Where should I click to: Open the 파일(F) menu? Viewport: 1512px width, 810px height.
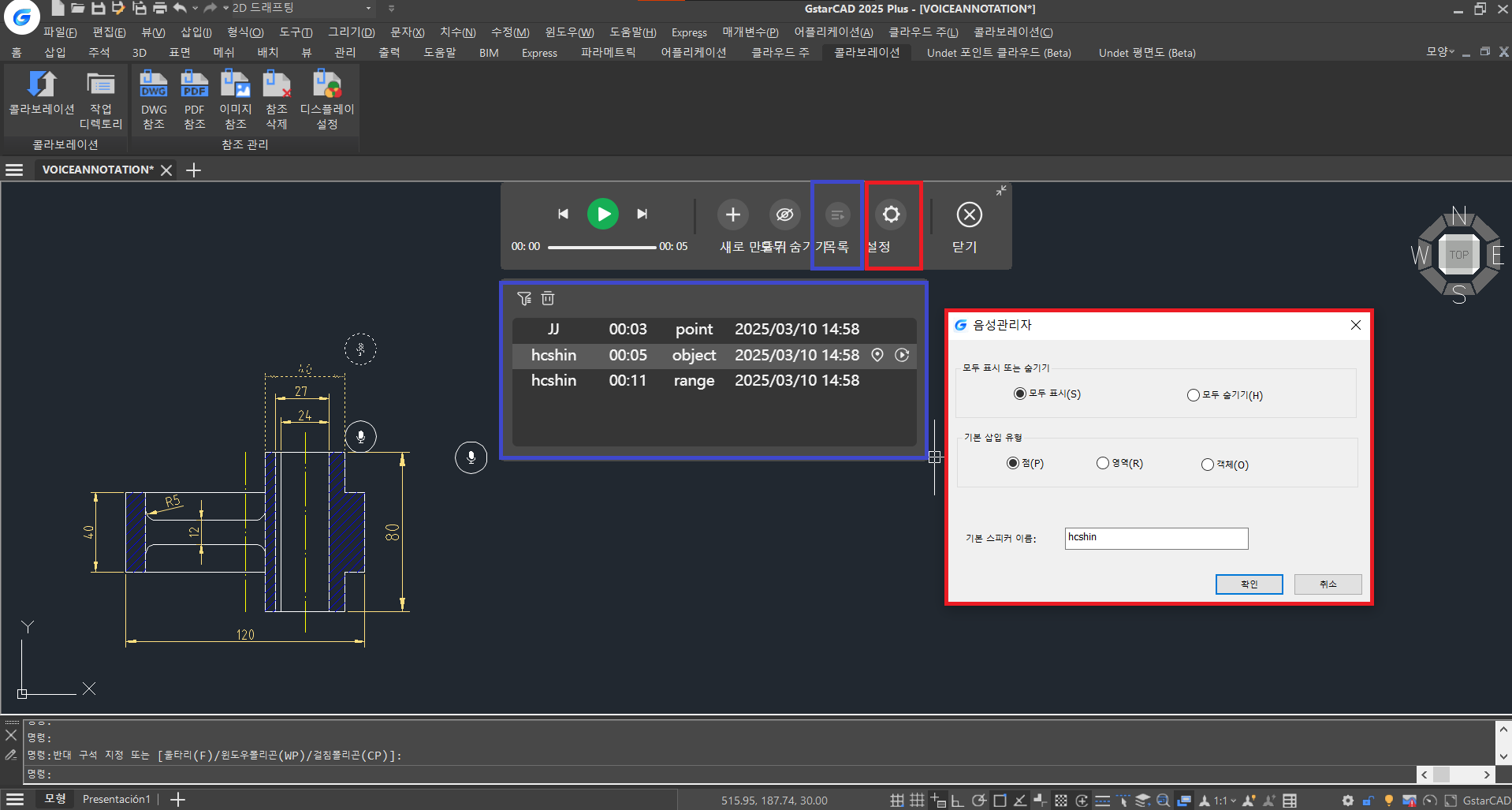click(60, 32)
